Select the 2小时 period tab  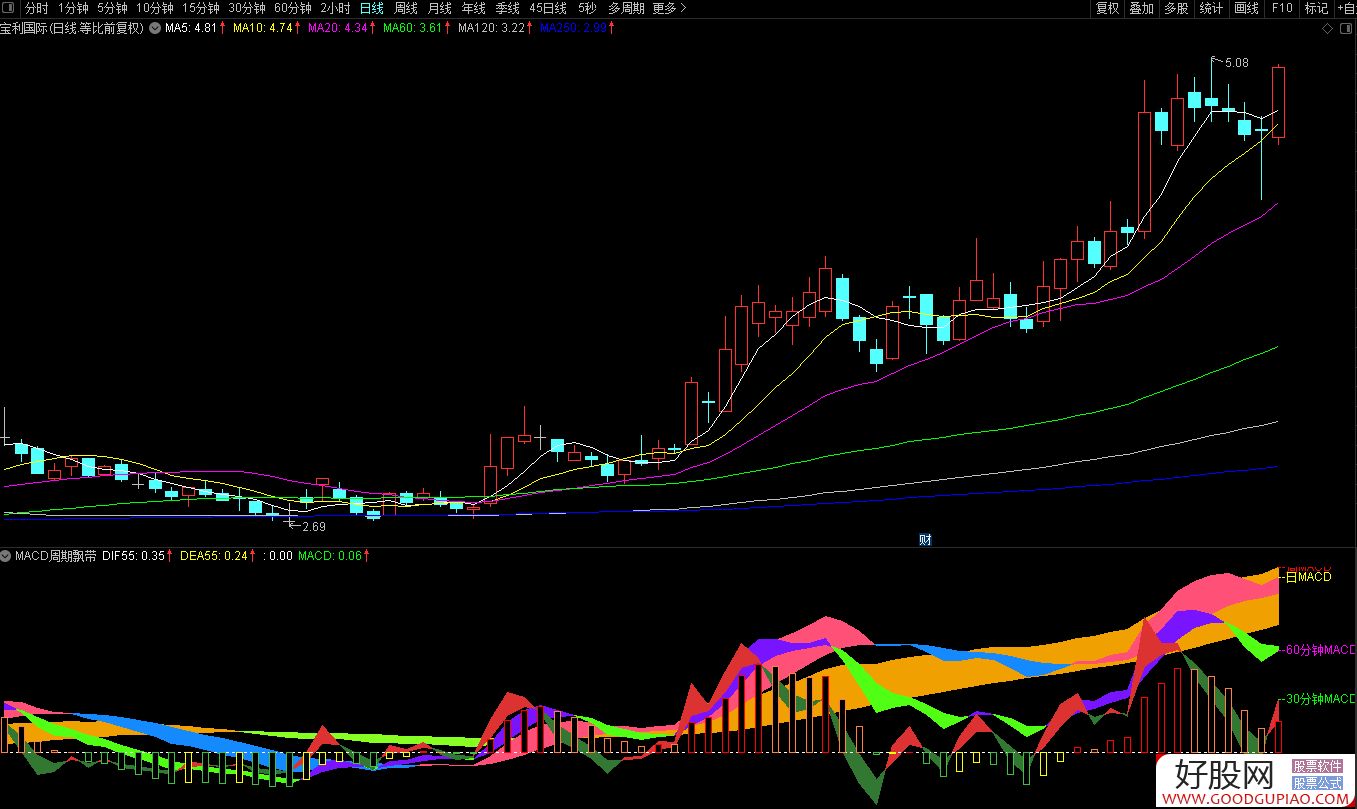tap(335, 8)
